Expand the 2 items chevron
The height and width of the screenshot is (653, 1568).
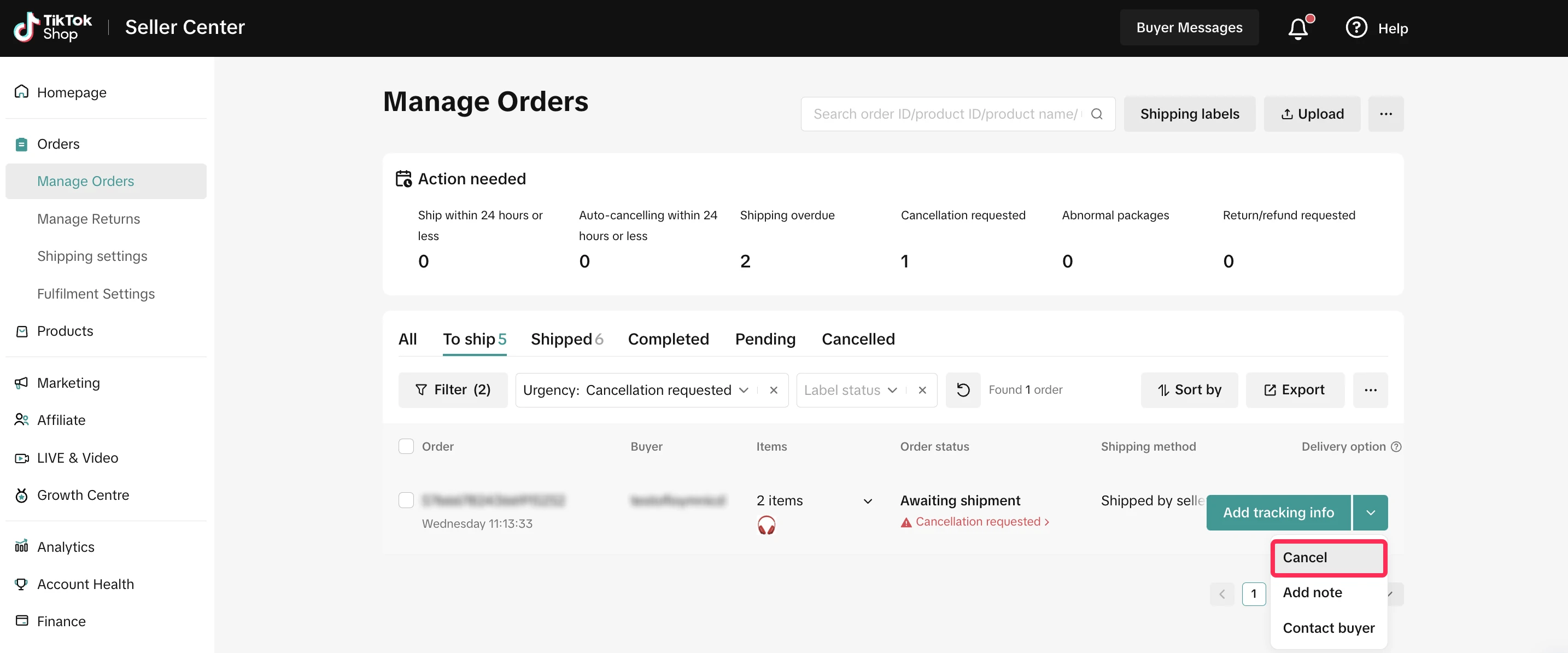[x=868, y=502]
